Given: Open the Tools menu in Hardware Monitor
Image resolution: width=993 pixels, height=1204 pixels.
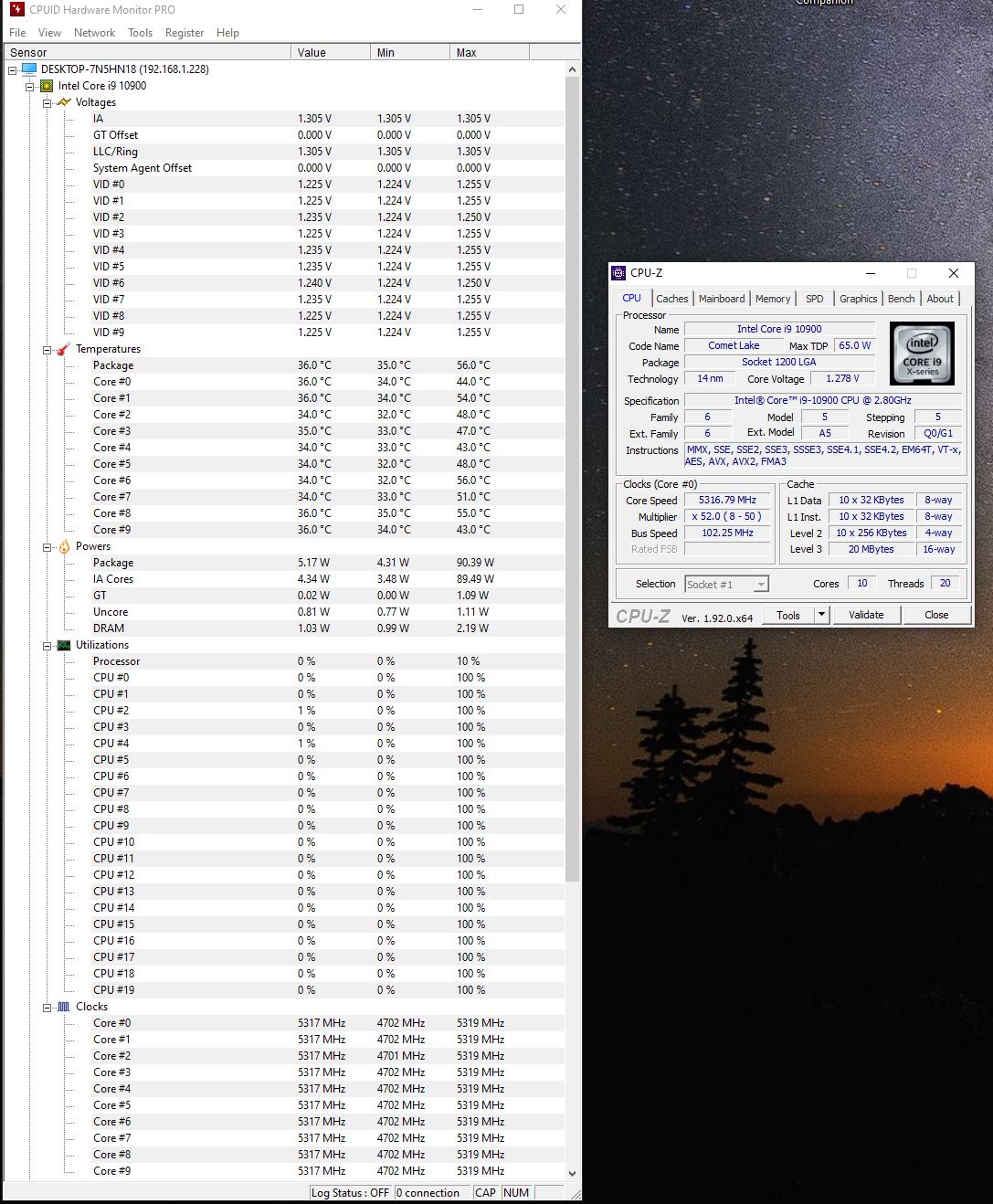Looking at the screenshot, I should 140,33.
